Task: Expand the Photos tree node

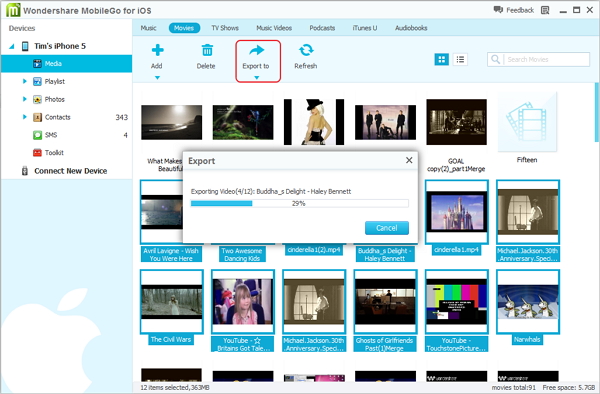Action: pos(24,99)
